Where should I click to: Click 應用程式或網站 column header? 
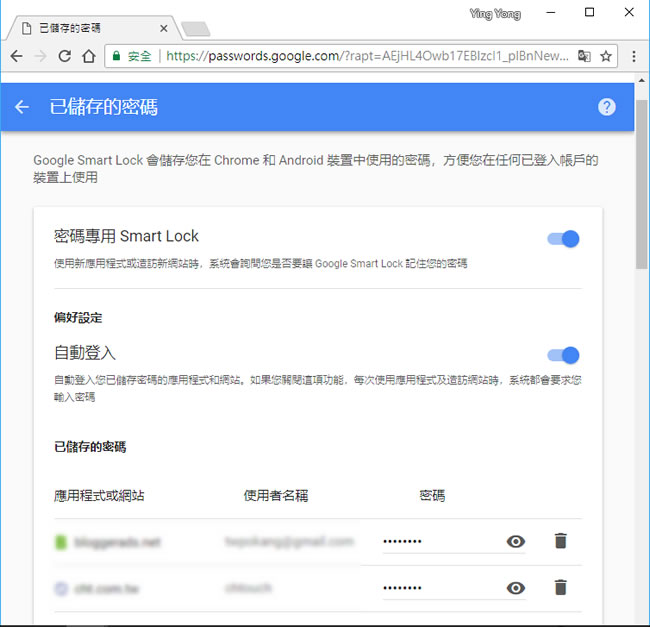[x=99, y=495]
